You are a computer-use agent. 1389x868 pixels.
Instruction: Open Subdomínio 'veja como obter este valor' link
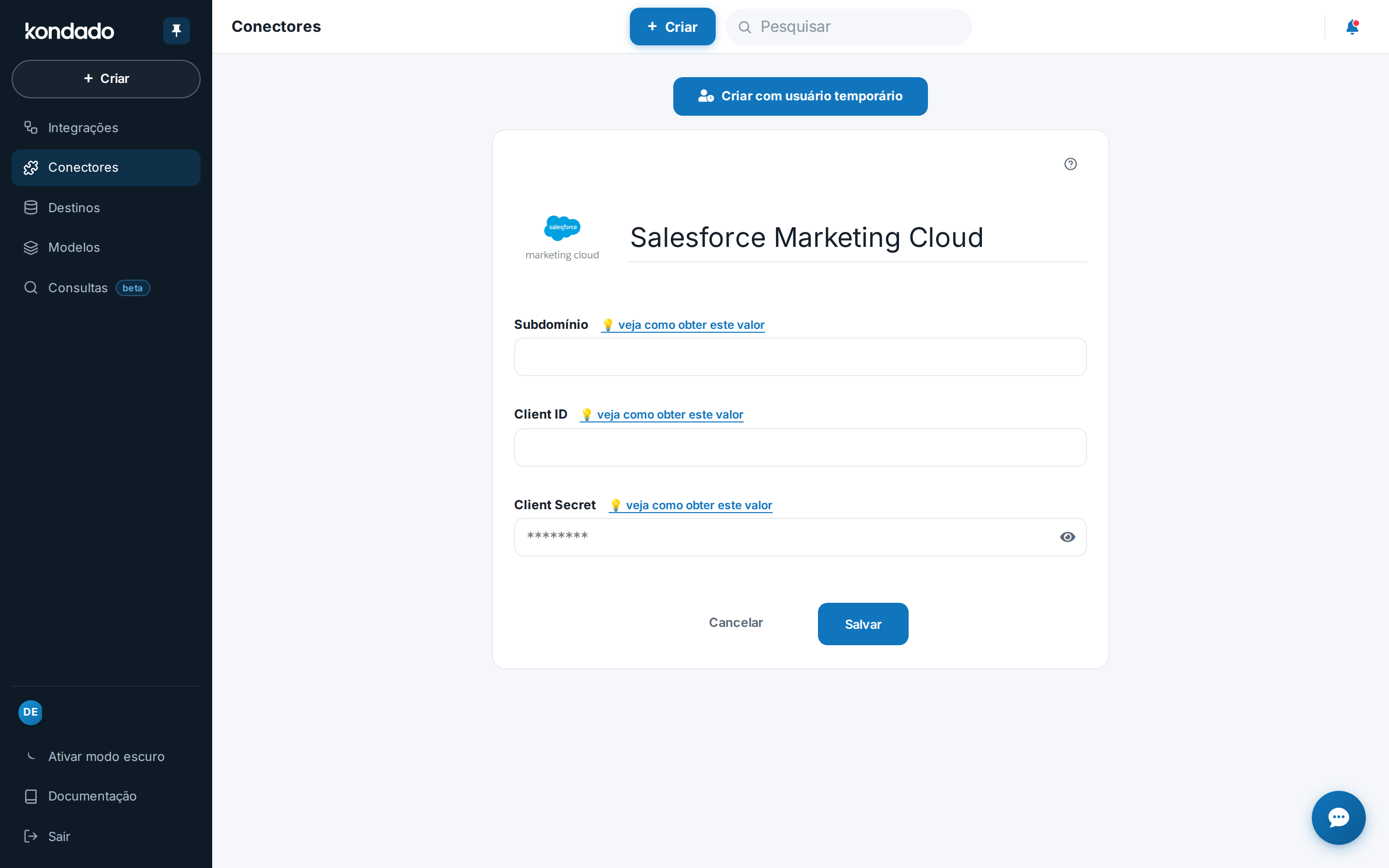pos(683,325)
